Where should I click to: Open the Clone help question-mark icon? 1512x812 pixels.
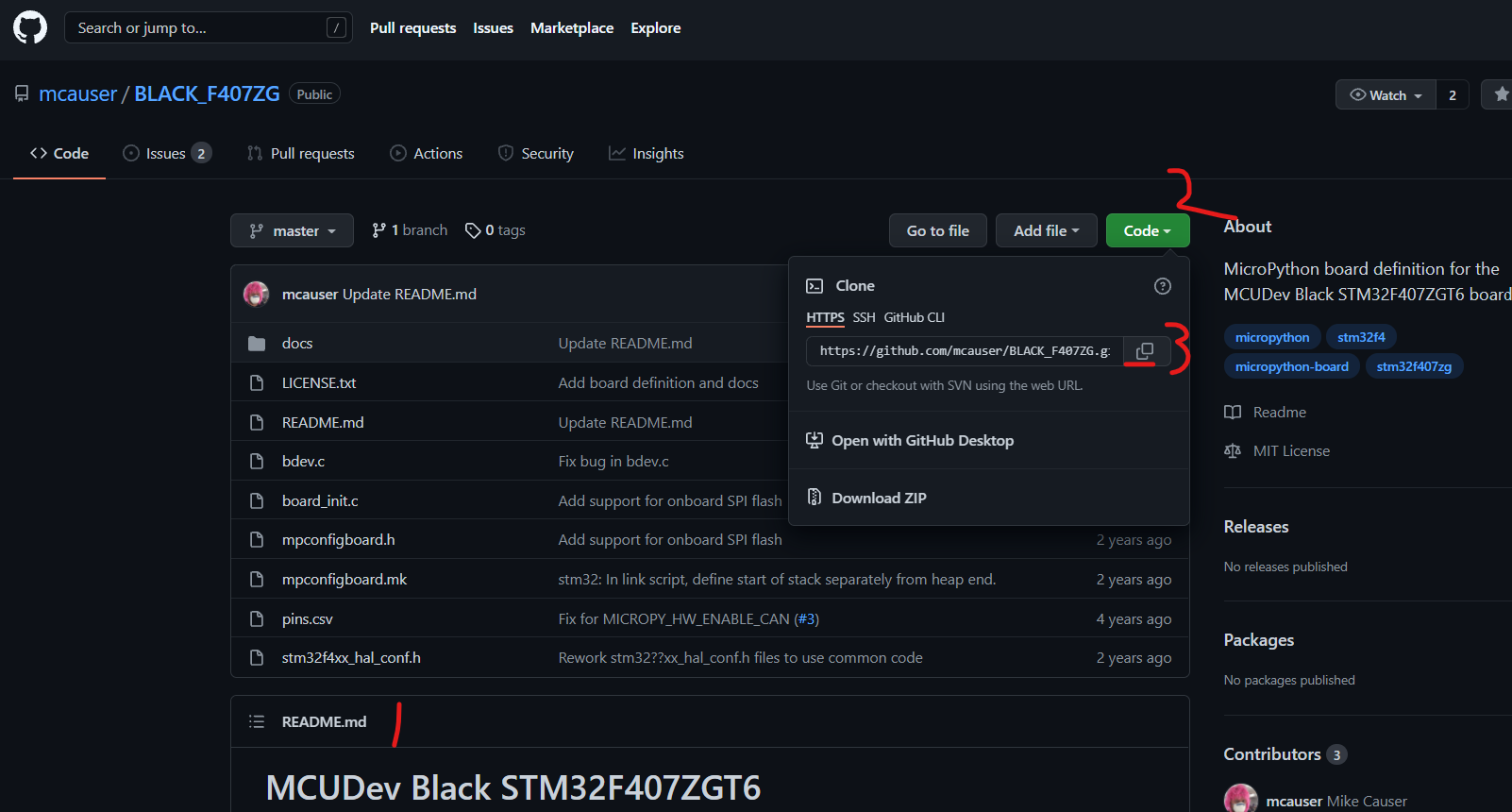[1163, 286]
